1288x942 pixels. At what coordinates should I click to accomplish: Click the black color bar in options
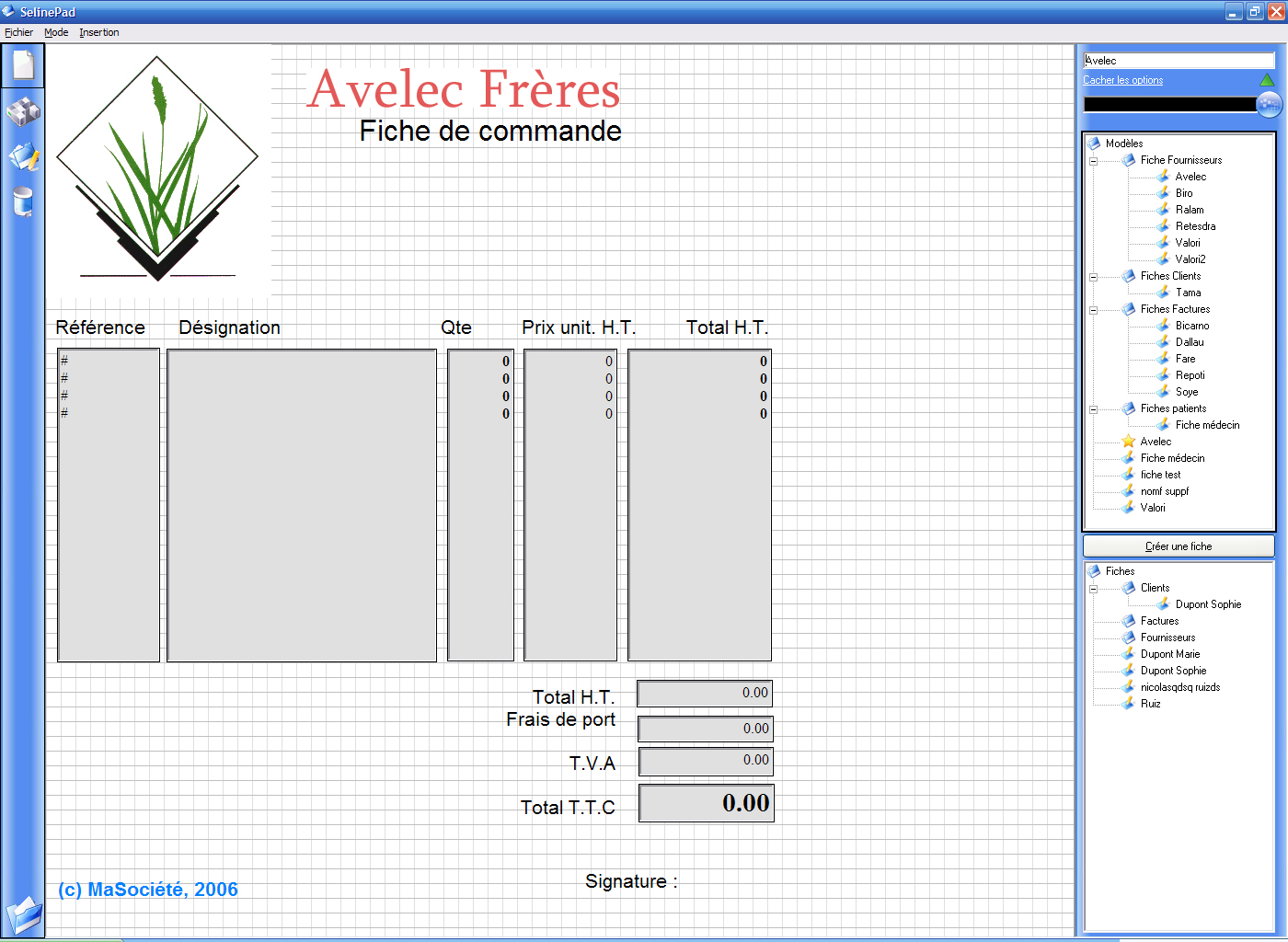(1169, 104)
